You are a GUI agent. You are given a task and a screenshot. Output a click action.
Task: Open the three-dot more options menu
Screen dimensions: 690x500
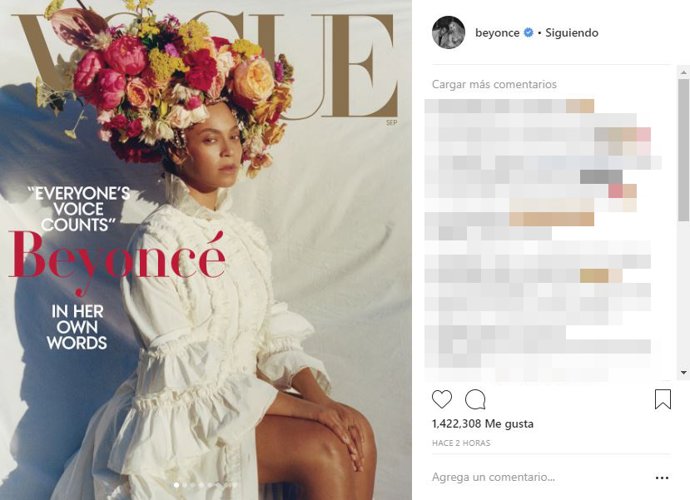click(x=662, y=478)
